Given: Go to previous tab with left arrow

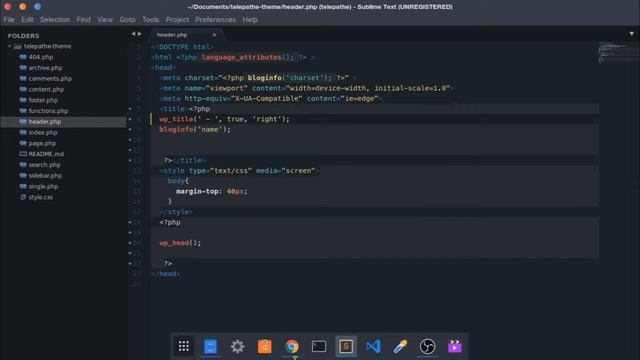Looking at the screenshot, I should (x=133, y=34).
